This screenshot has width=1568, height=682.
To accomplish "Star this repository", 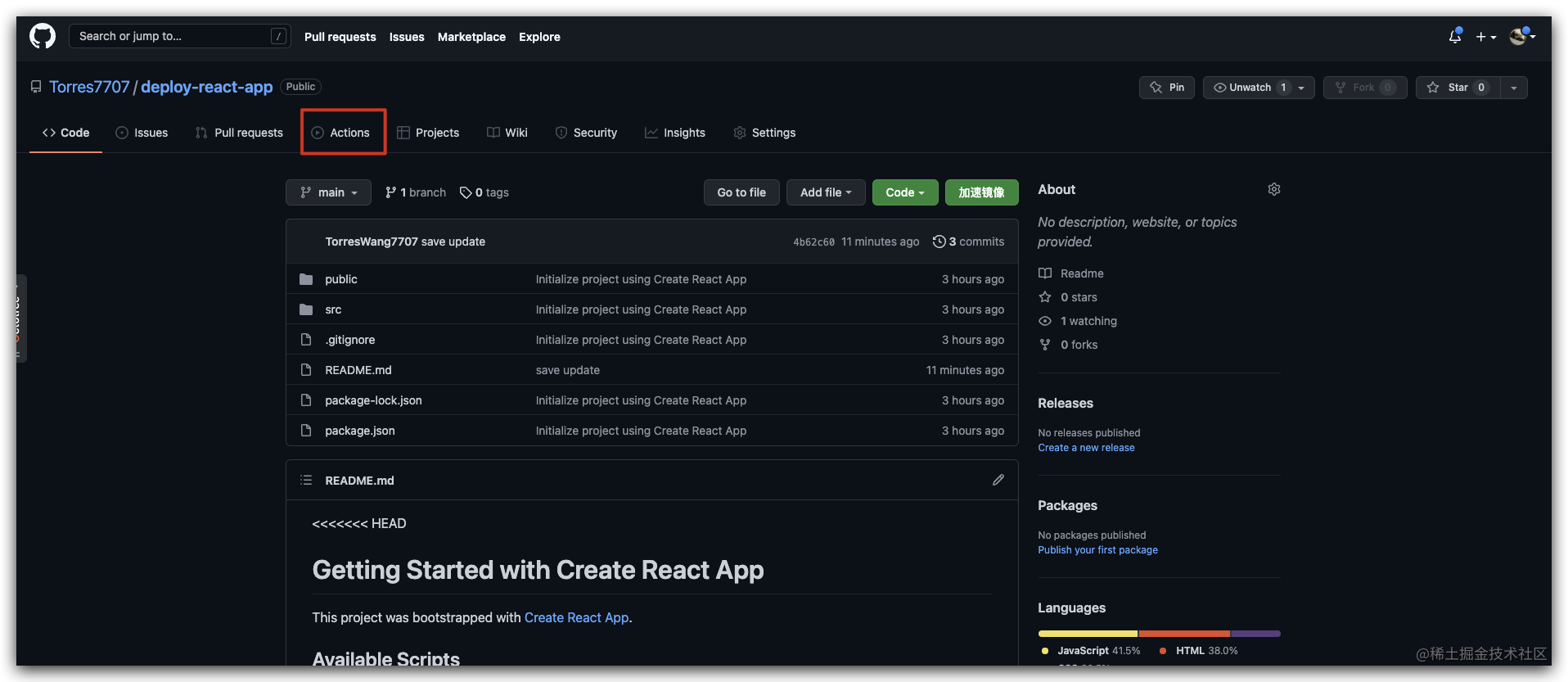I will [1458, 88].
